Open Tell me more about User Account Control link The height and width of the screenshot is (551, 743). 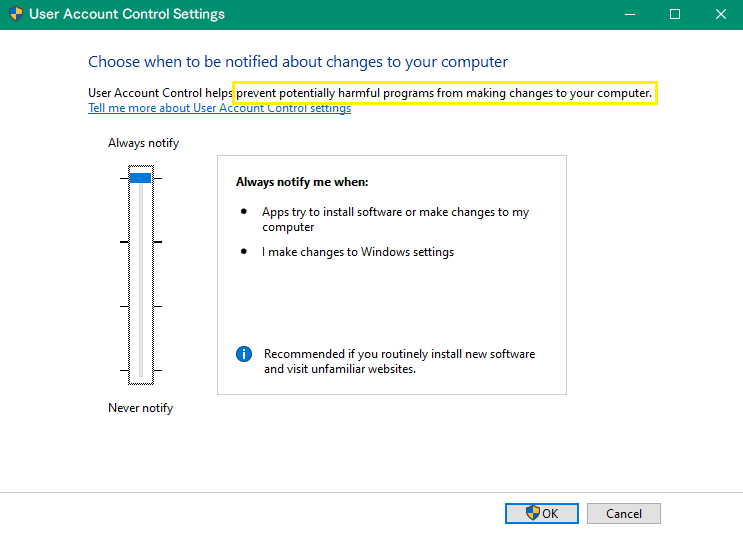coord(219,108)
